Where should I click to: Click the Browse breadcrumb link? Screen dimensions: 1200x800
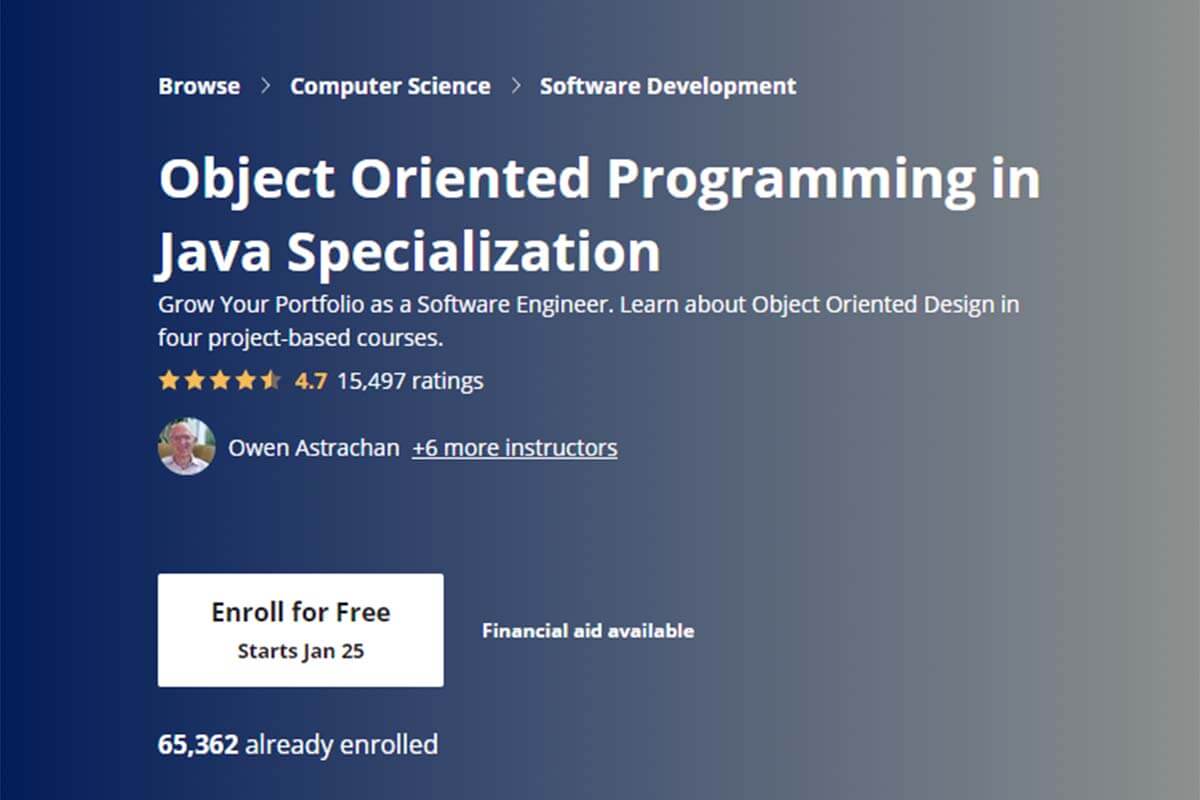tap(198, 86)
